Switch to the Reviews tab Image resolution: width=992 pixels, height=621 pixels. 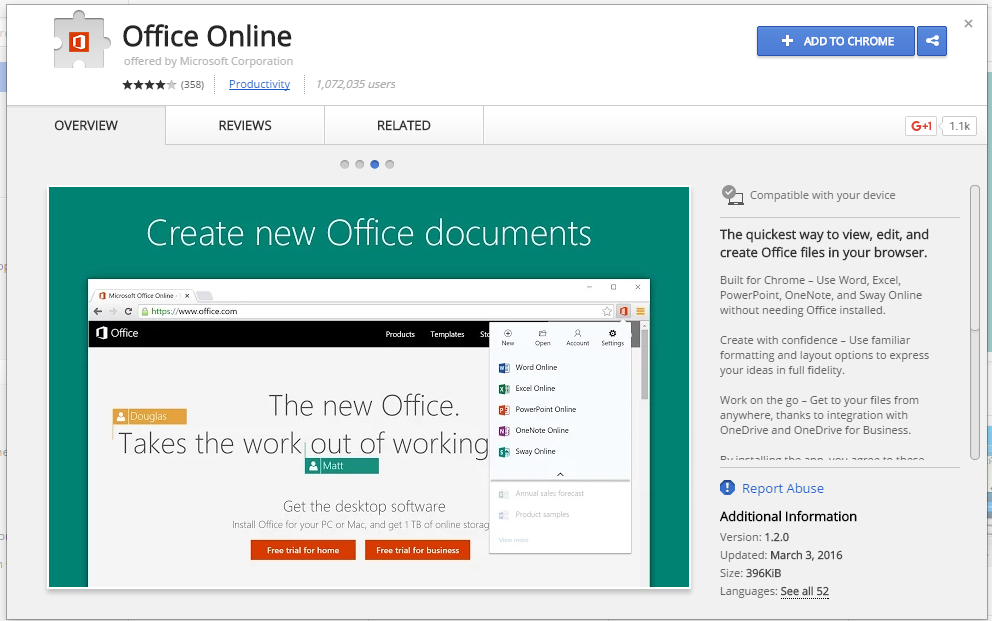[x=245, y=125]
